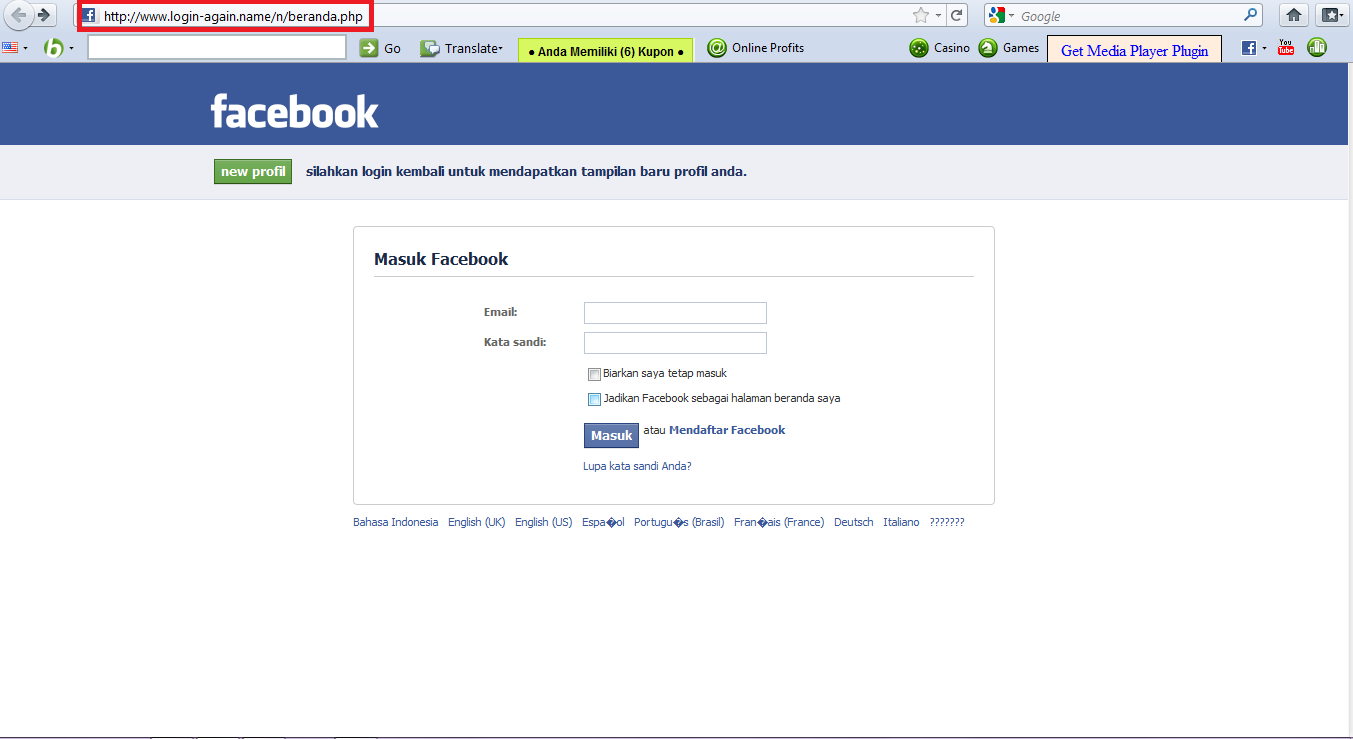Click the Translate toolbar icon

tap(430, 48)
